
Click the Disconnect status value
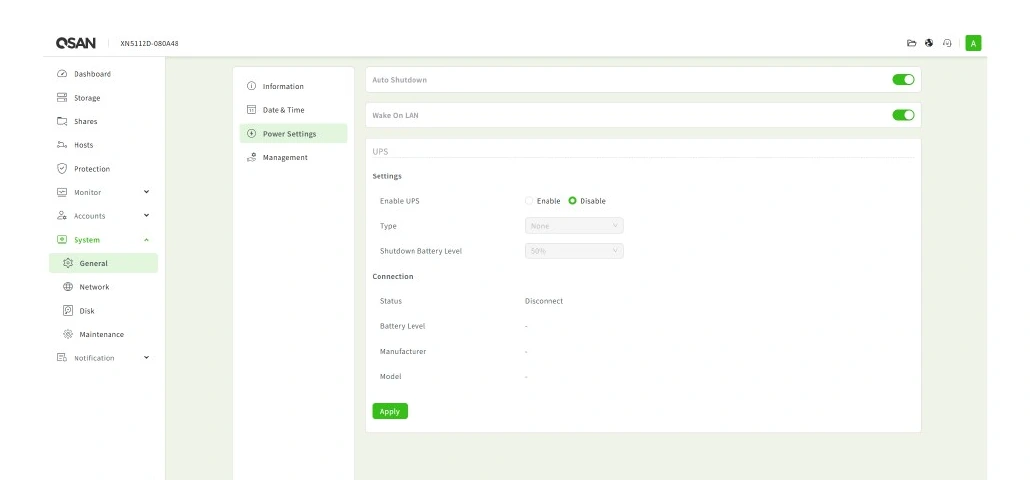[544, 301]
